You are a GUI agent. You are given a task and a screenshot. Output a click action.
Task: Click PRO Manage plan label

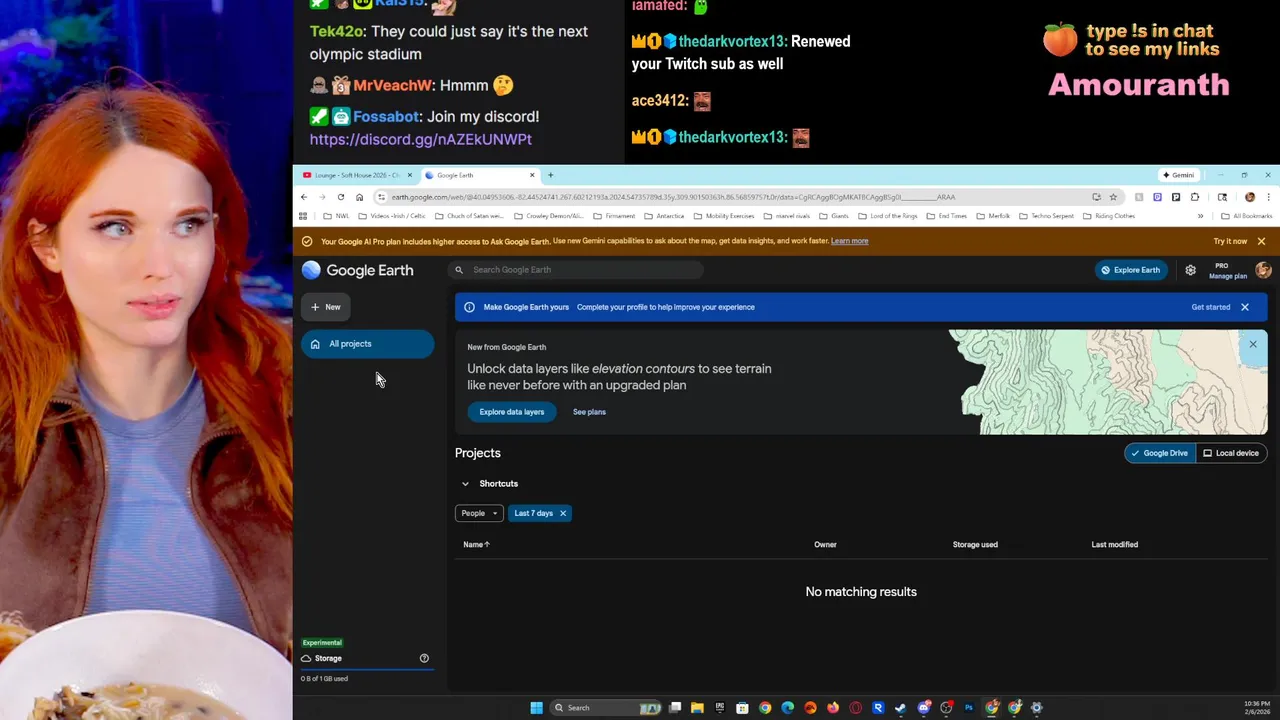point(1228,271)
